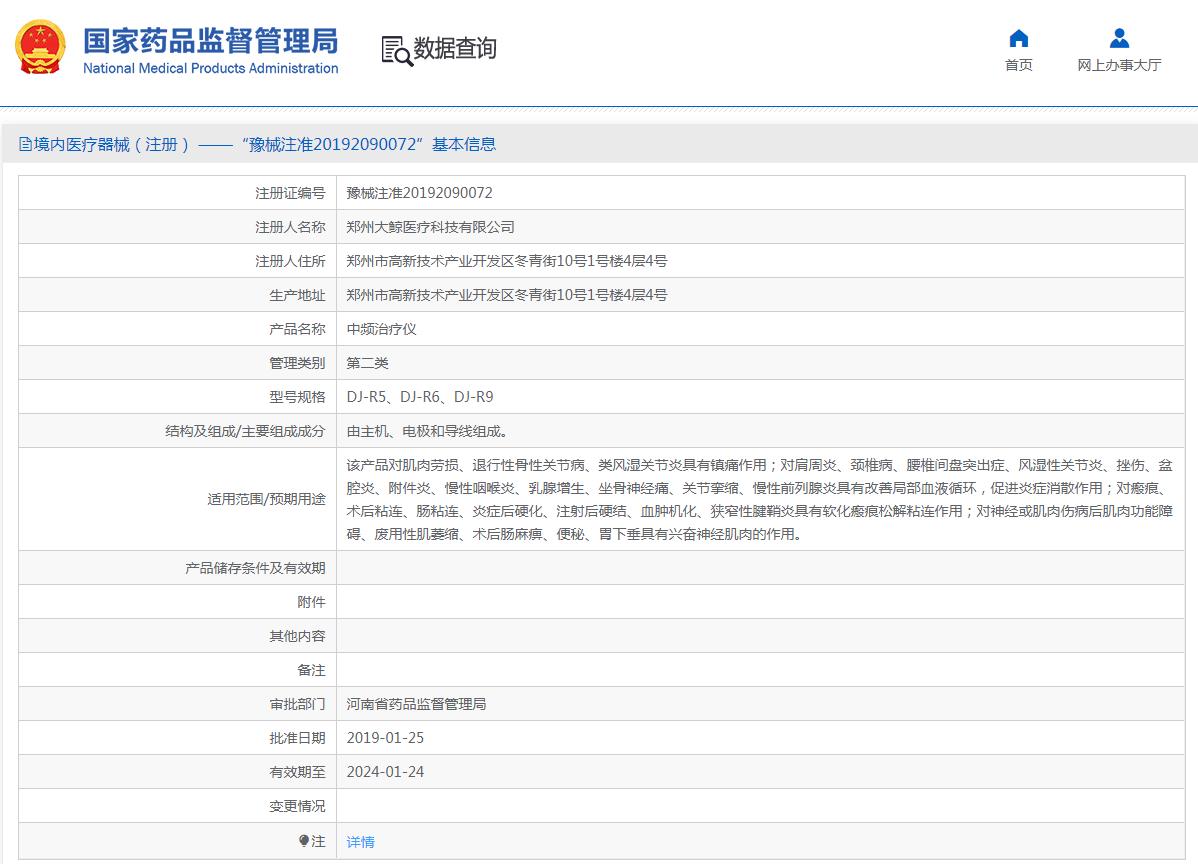Click the document icon before 境内医疗器械
This screenshot has width=1198, height=864.
[25, 144]
